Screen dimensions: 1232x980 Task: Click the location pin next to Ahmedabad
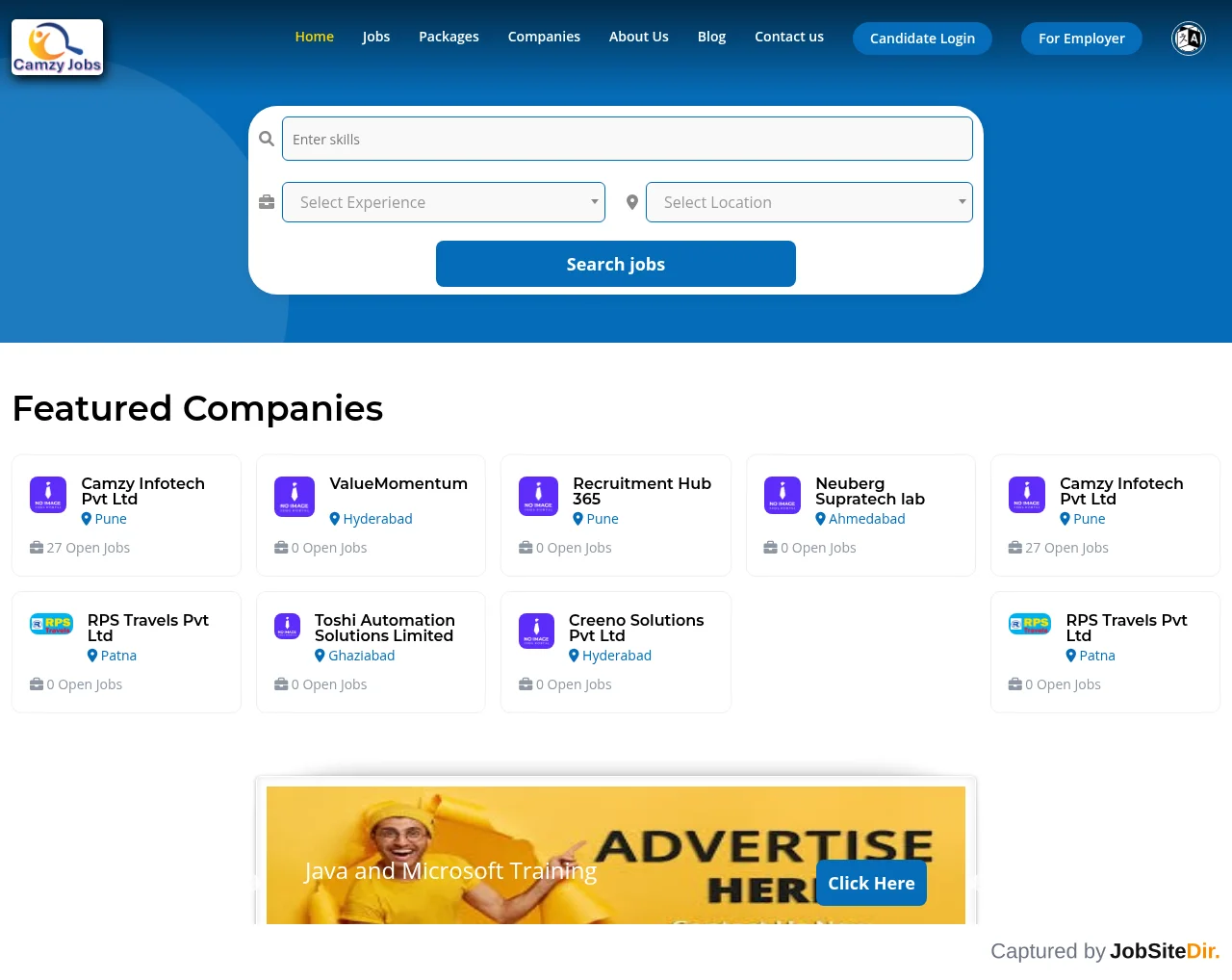click(x=820, y=519)
